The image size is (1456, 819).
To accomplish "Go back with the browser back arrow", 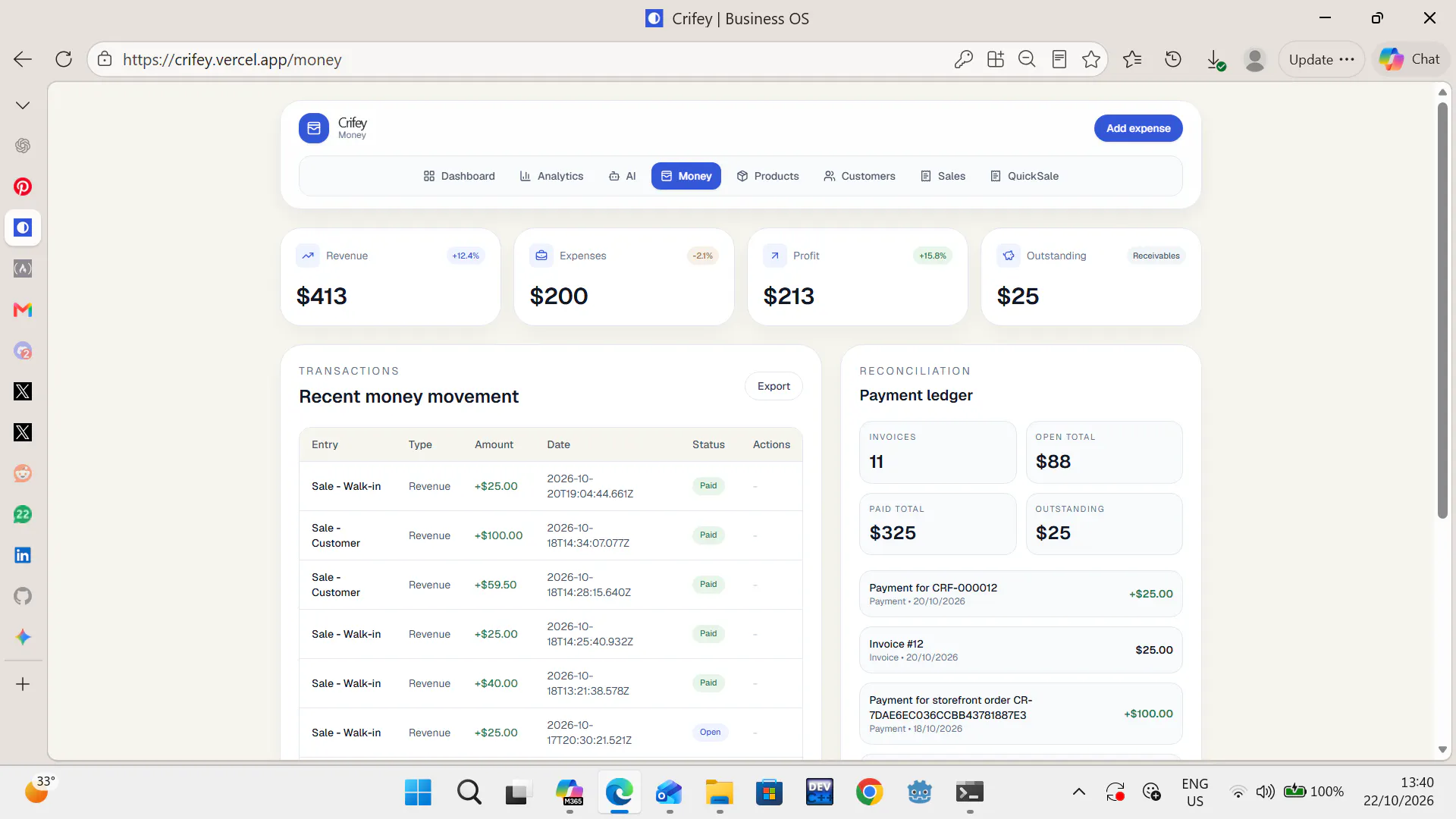I will [x=23, y=59].
